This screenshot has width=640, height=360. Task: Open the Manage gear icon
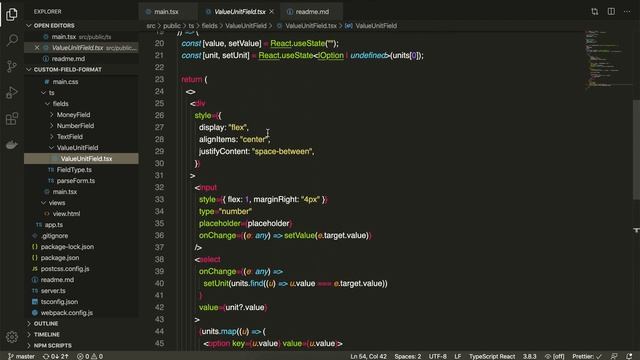pyautogui.click(x=12, y=337)
